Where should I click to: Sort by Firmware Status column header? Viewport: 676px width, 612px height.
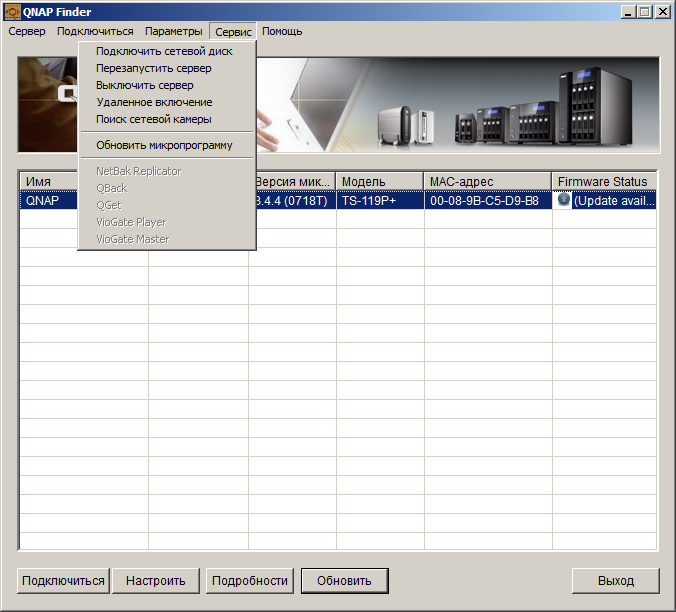604,181
